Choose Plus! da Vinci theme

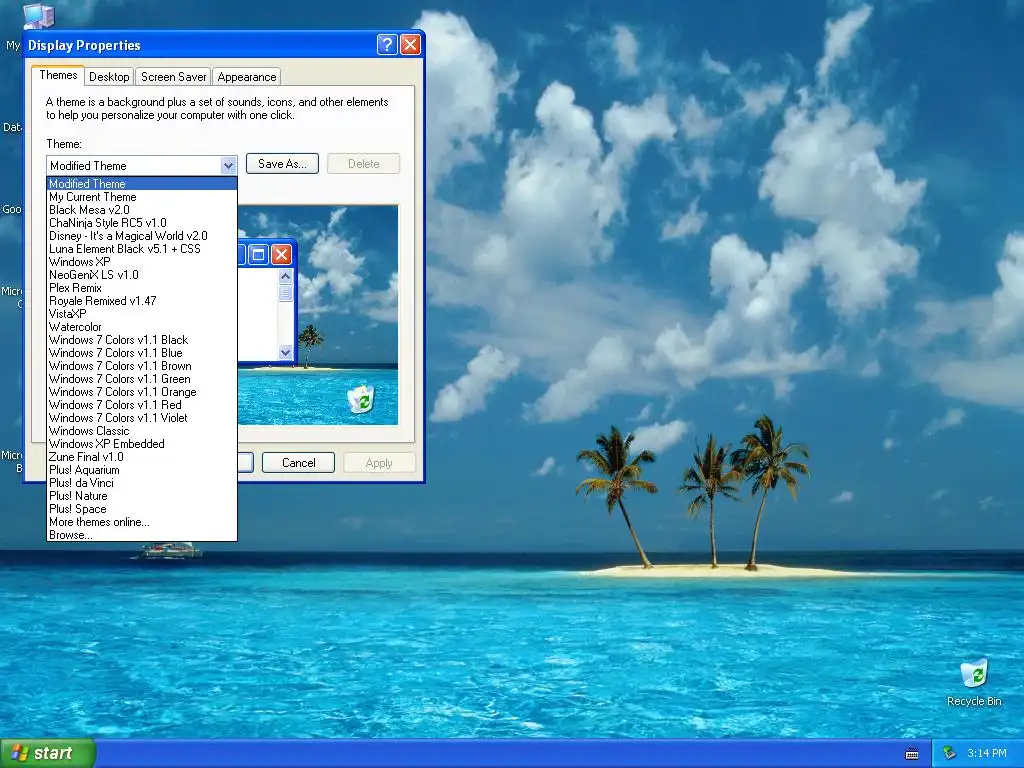click(x=142, y=483)
